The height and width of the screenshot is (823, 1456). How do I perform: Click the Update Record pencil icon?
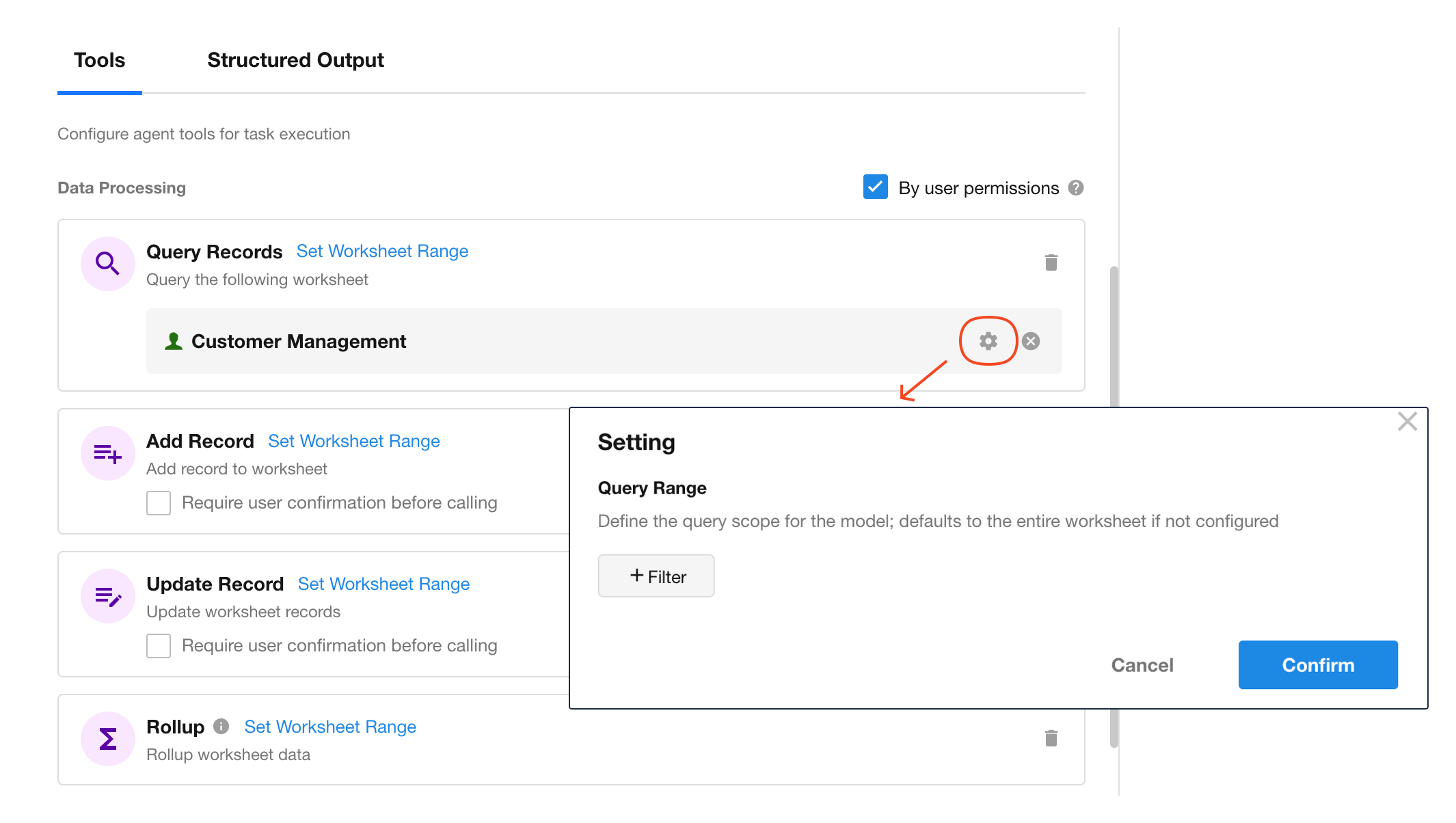click(107, 597)
